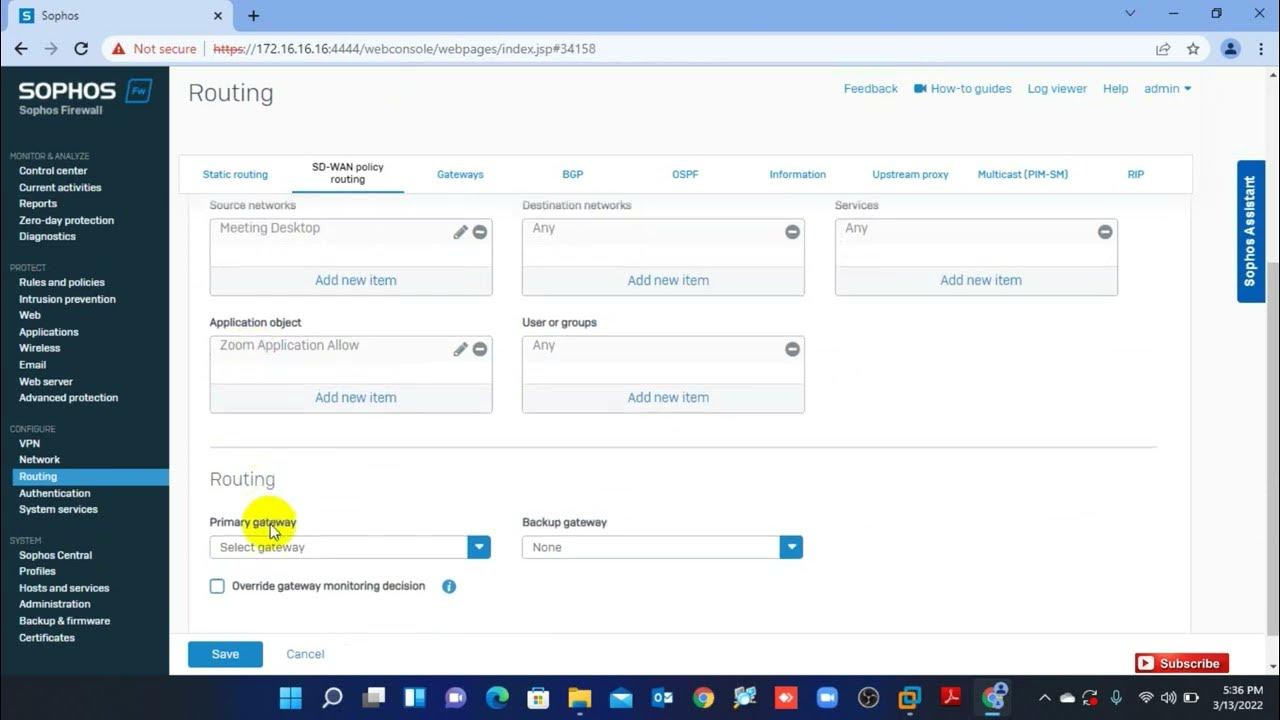Open Authentication settings in sidebar

coord(55,493)
